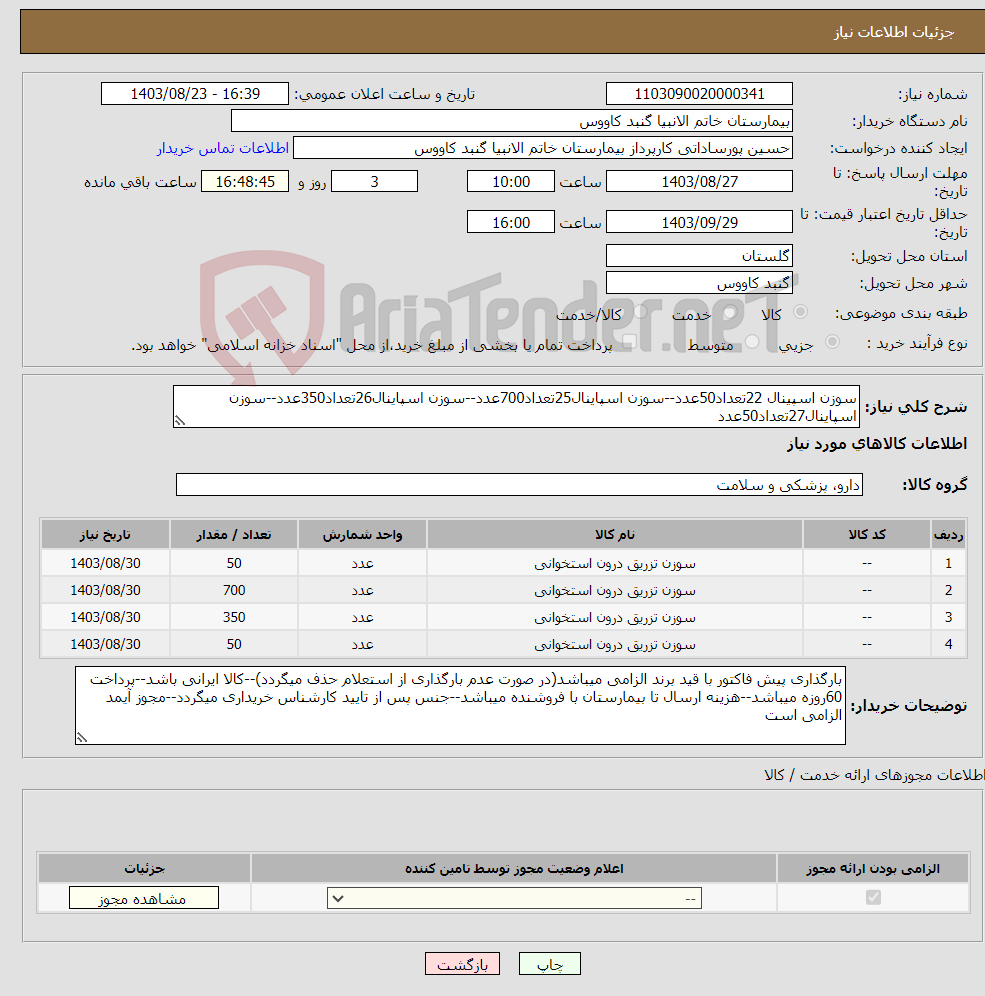Click quantity 50 in row 1
Screen dimensions: 985x996
pyautogui.click(x=234, y=563)
